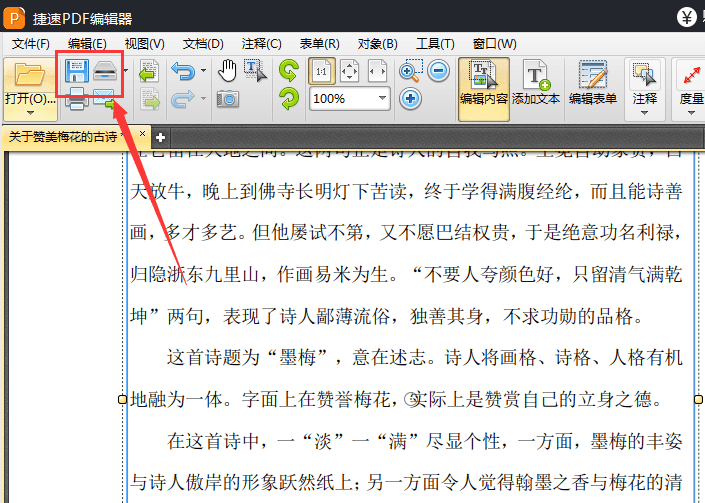Image resolution: width=705 pixels, height=503 pixels.
Task: Open the 注释(C) menu
Action: coord(261,44)
